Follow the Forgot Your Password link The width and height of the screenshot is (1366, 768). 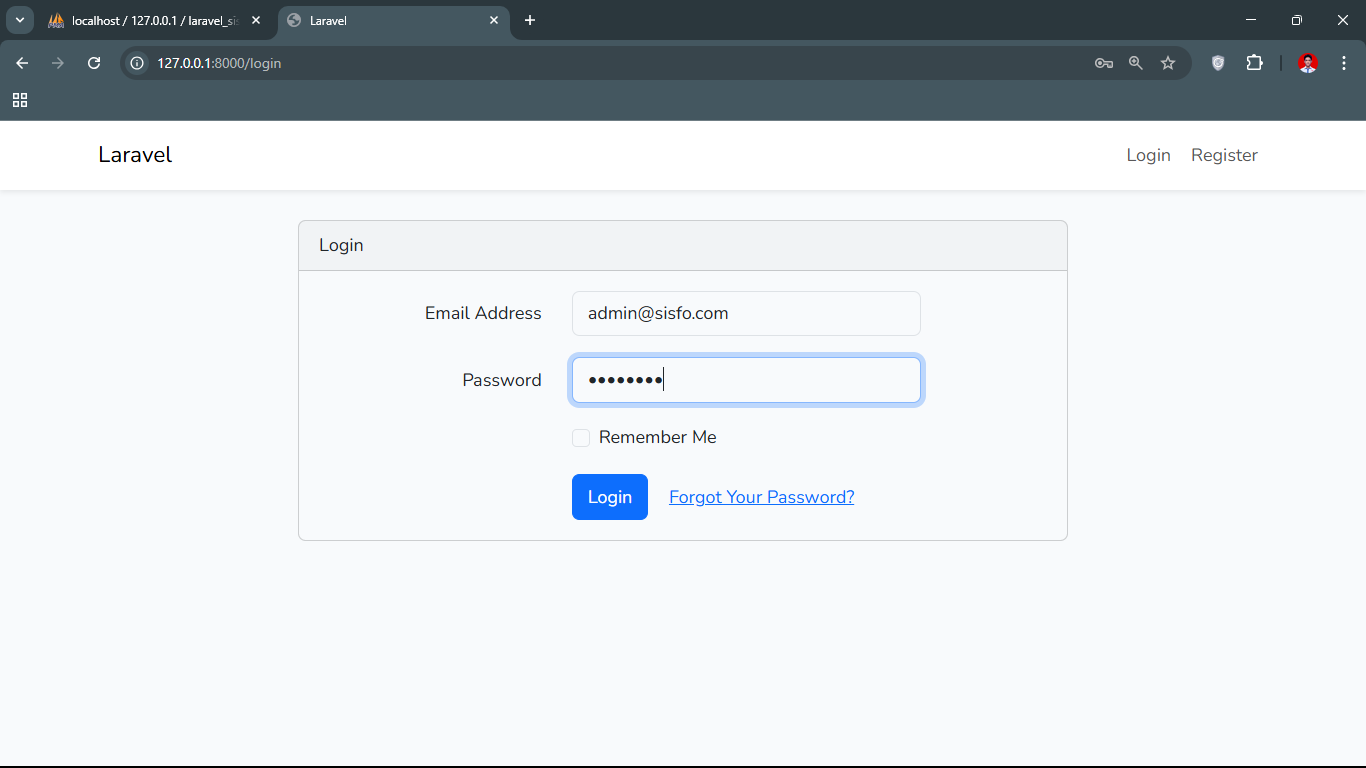click(761, 497)
